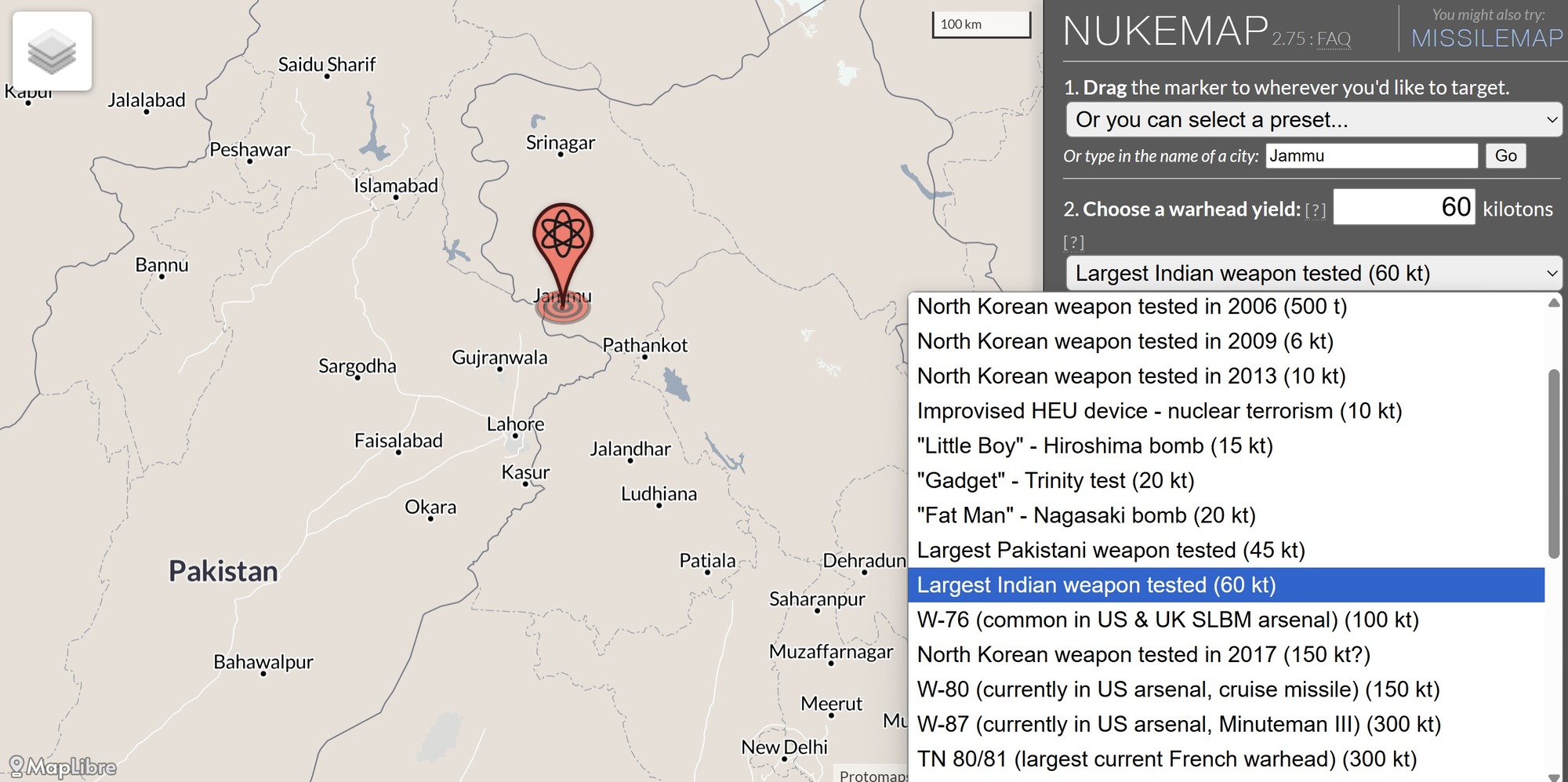Viewport: 1568px width, 782px height.
Task: Click the scroll up arrow of preset list
Action: [x=1554, y=303]
